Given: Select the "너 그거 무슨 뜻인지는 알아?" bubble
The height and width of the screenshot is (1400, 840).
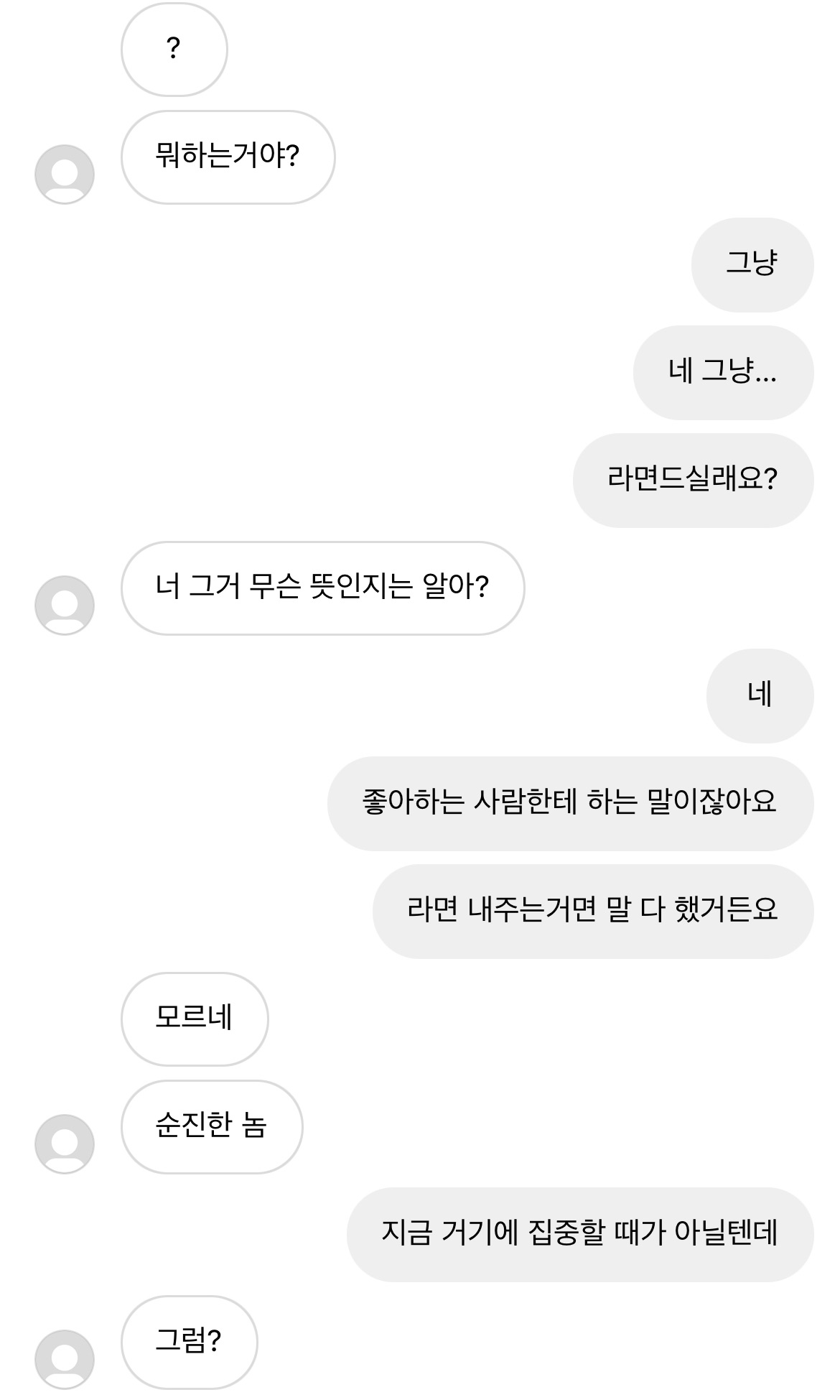Looking at the screenshot, I should tap(322, 588).
